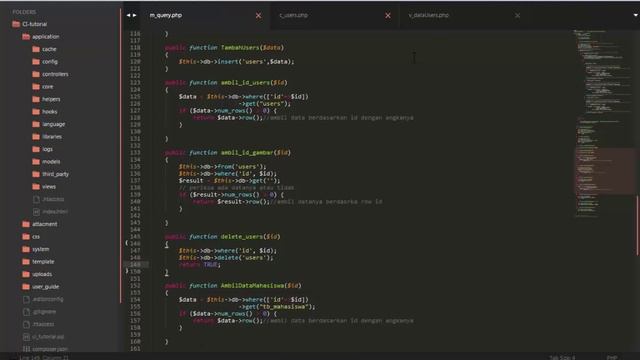
Task: Close the v_dataUsers.php tab
Action: (x=517, y=16)
